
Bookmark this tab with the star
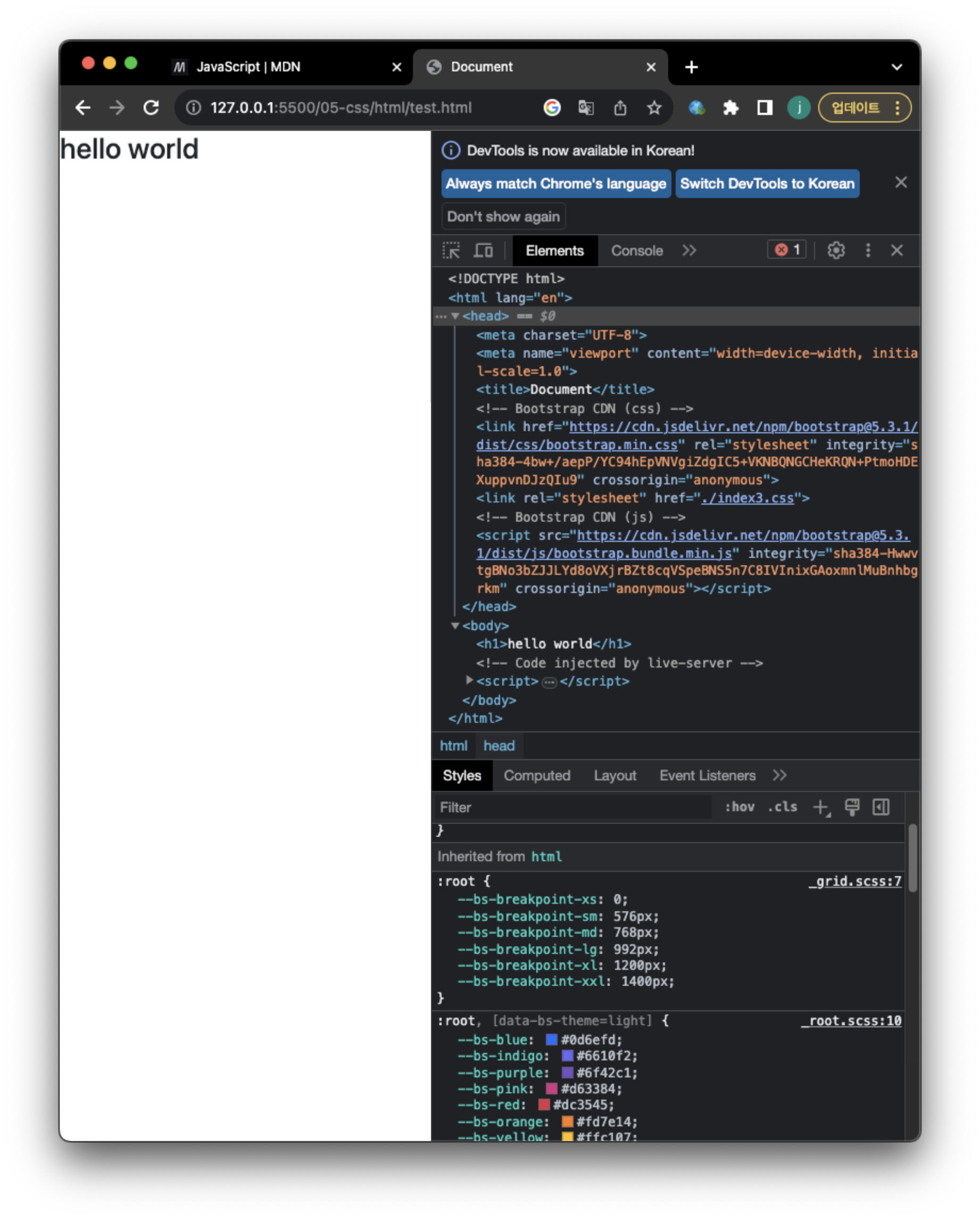pos(654,108)
